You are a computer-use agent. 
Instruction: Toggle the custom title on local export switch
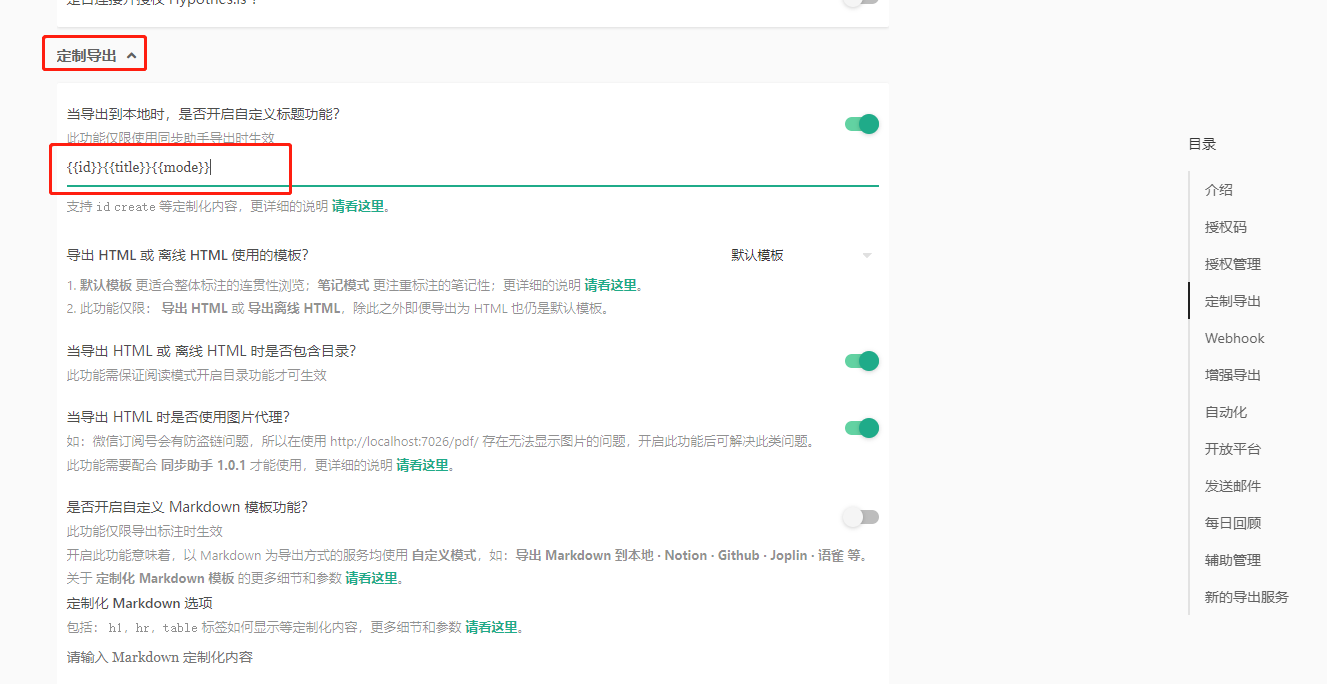(862, 124)
